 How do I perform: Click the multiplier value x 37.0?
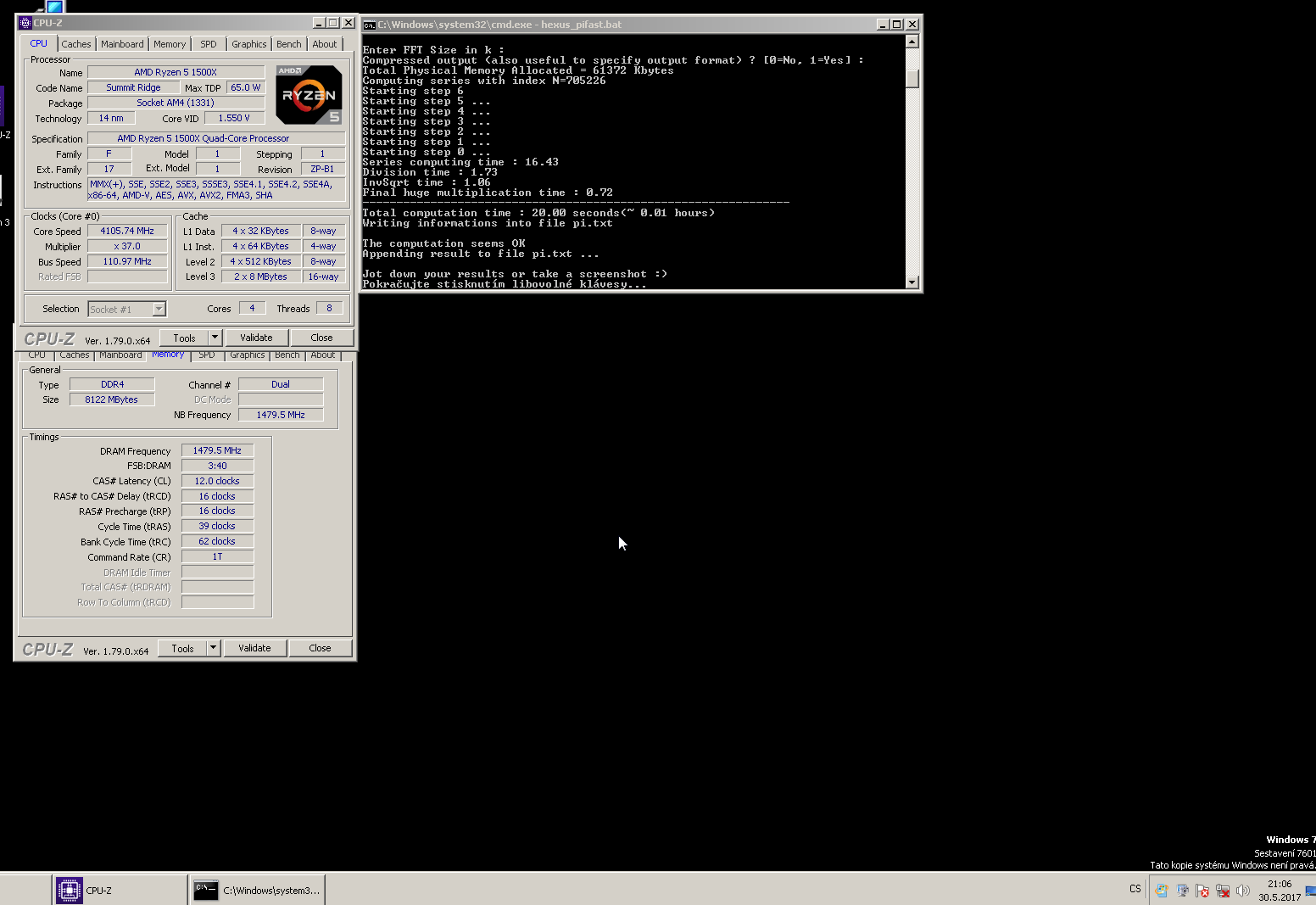(127, 246)
